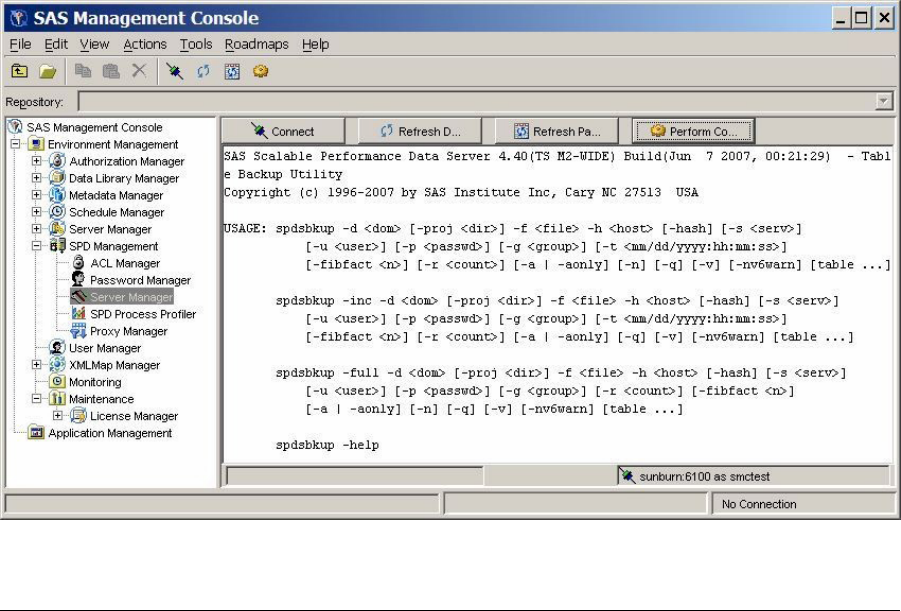The height and width of the screenshot is (611, 901).
Task: Select the highlighted SPD Server Manager tree item
Action: 122,297
